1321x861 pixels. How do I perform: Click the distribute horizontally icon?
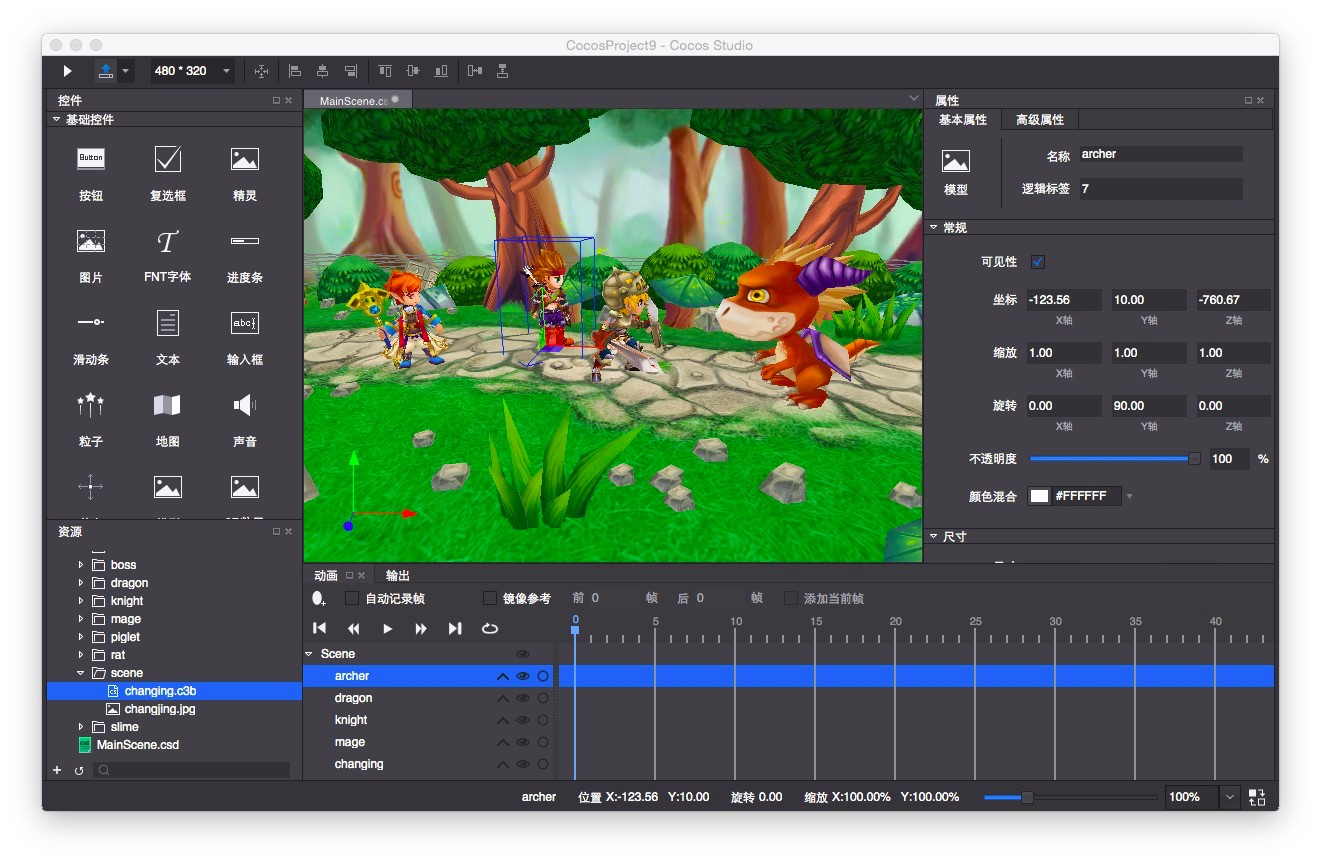(475, 71)
